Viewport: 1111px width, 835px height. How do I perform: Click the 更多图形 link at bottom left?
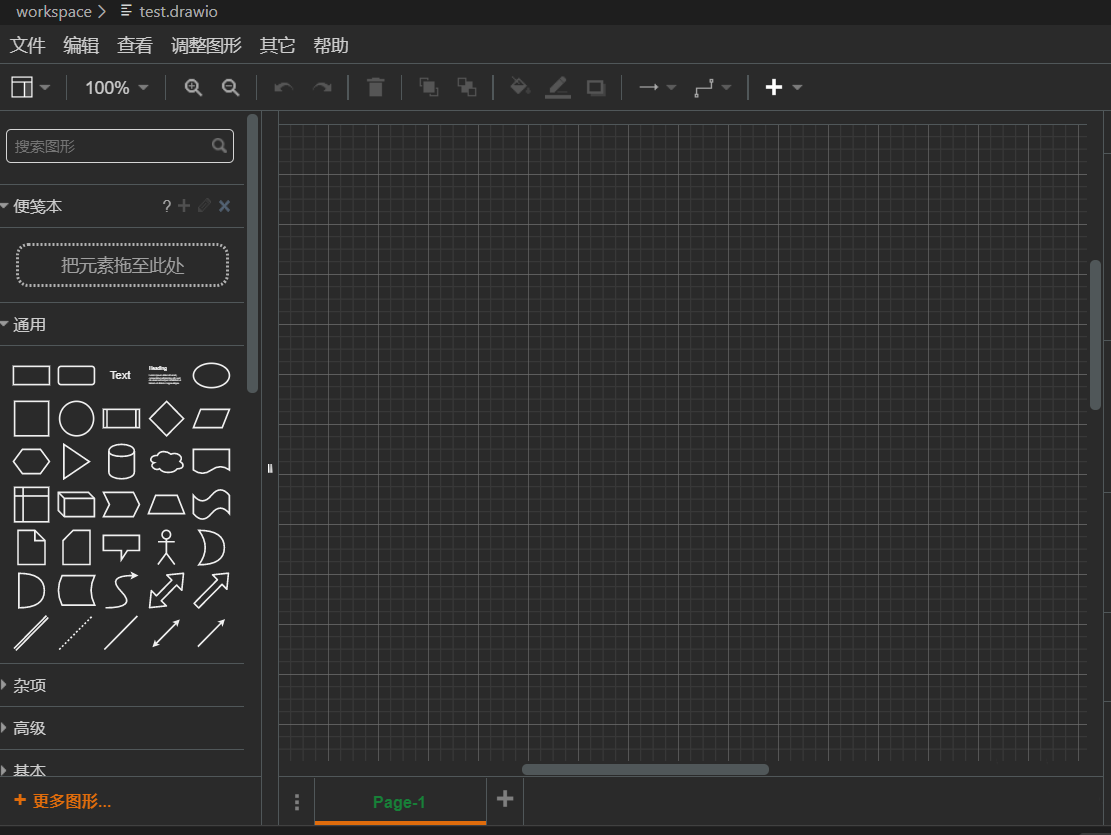pos(61,801)
